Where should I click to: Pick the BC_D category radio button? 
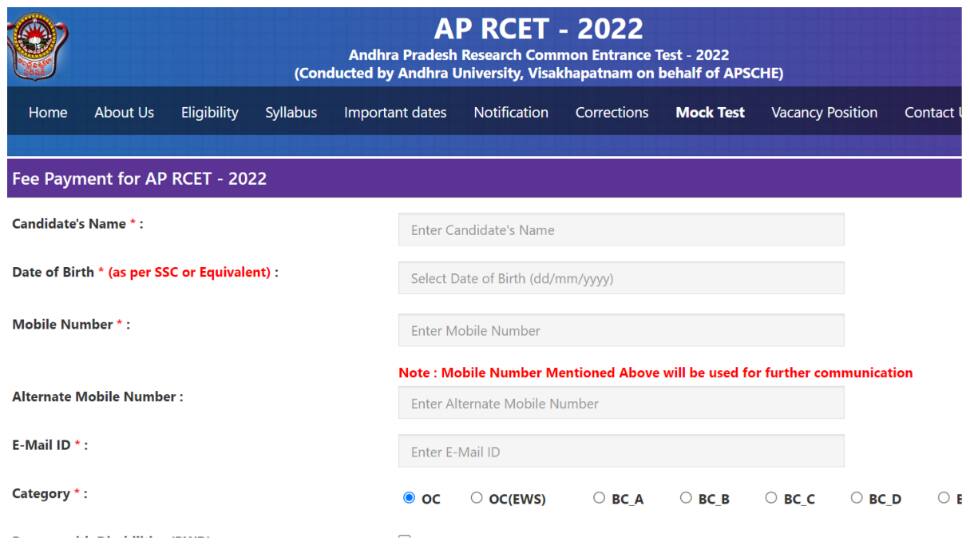click(856, 498)
